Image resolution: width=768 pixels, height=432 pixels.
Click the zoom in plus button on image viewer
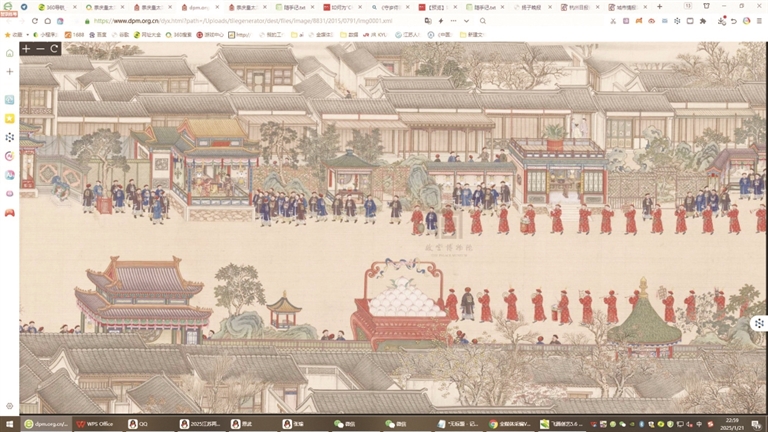[26, 48]
